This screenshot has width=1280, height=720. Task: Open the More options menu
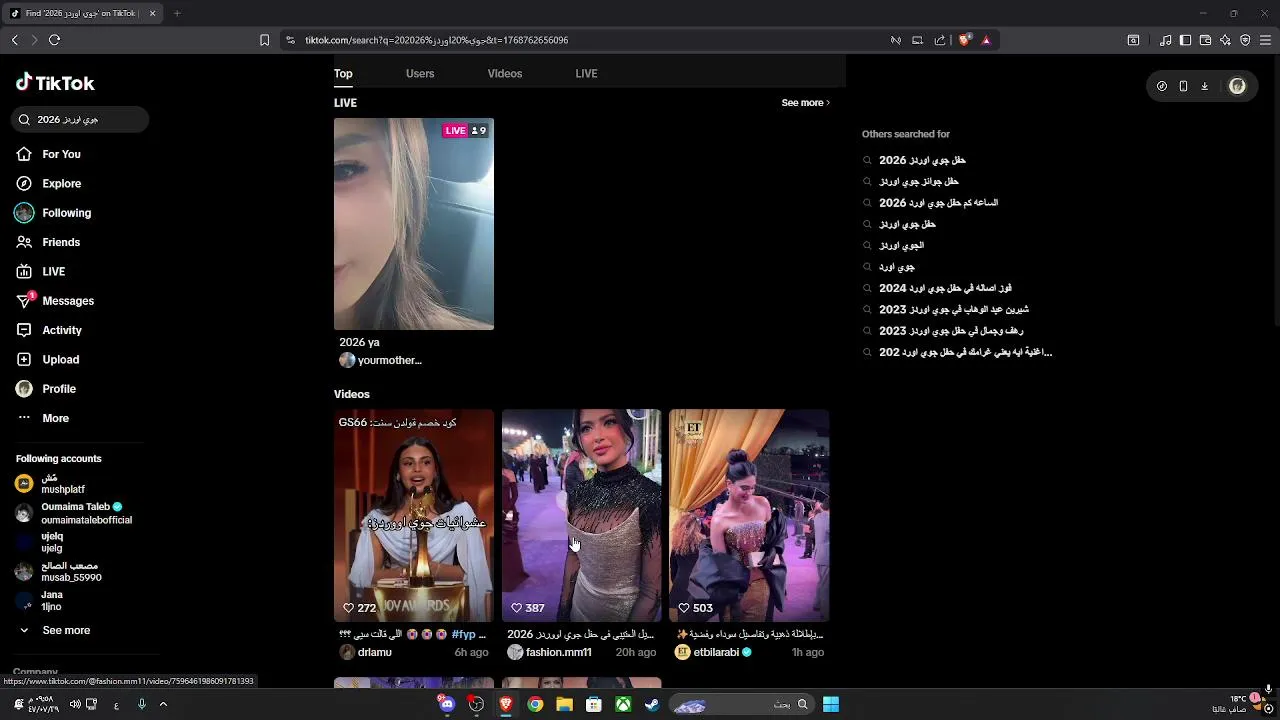tap(42, 418)
